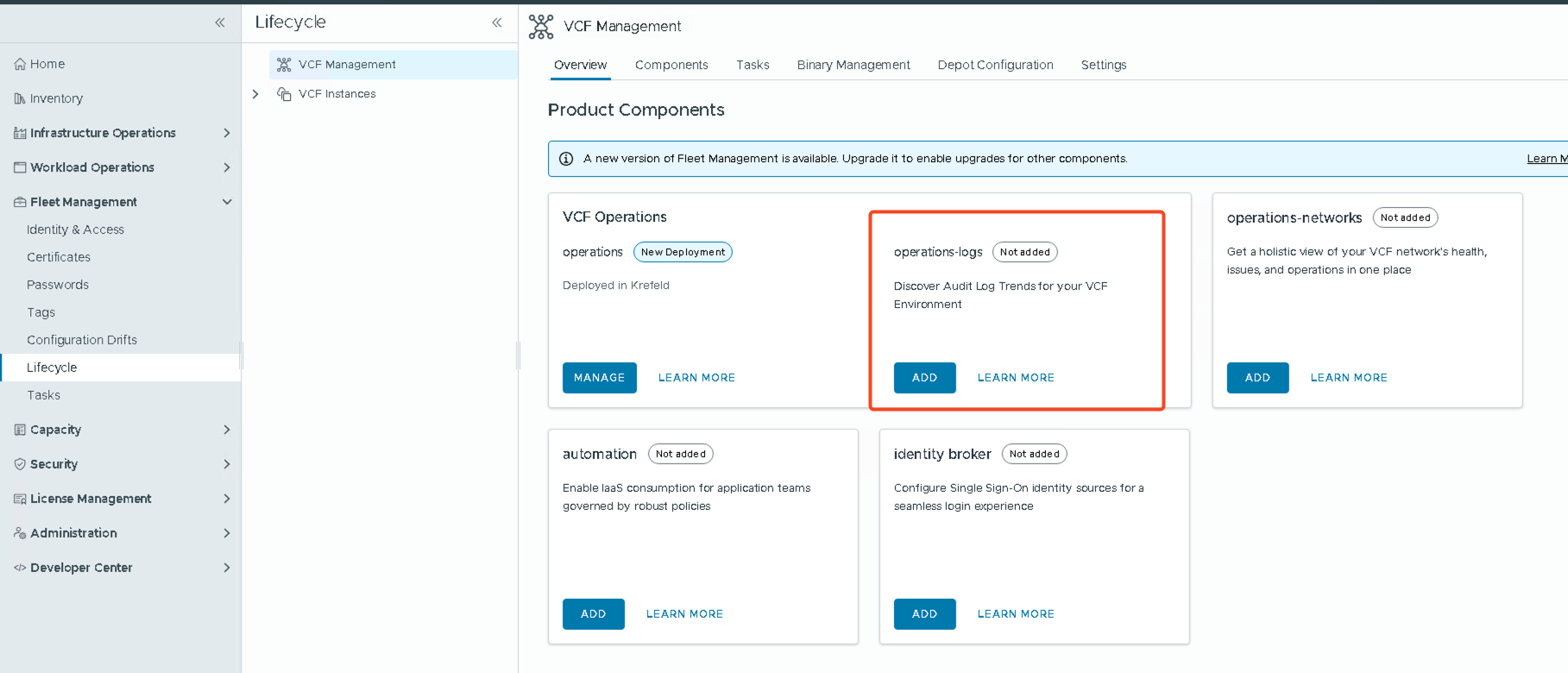This screenshot has width=1568, height=673.
Task: Open Learn More for operations-networks
Action: 1348,378
